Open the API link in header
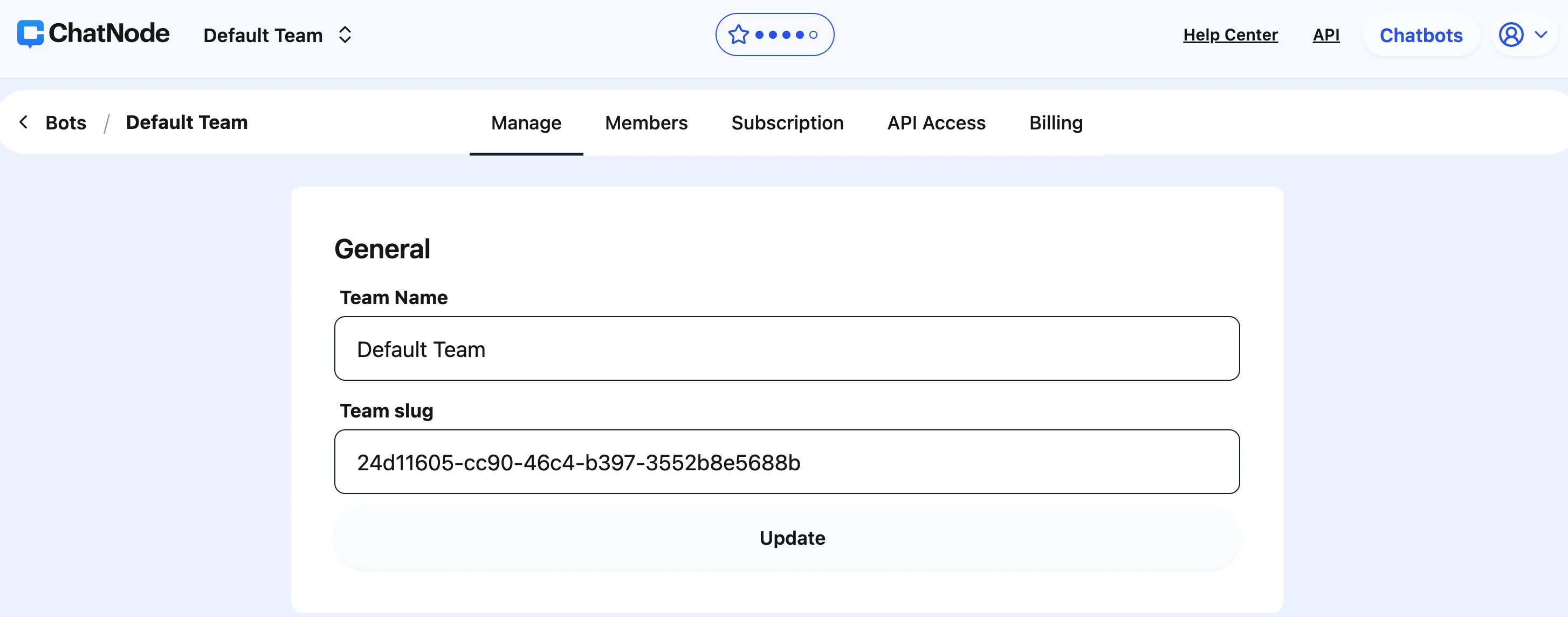Screen dimensions: 1568x617 (x=1326, y=35)
